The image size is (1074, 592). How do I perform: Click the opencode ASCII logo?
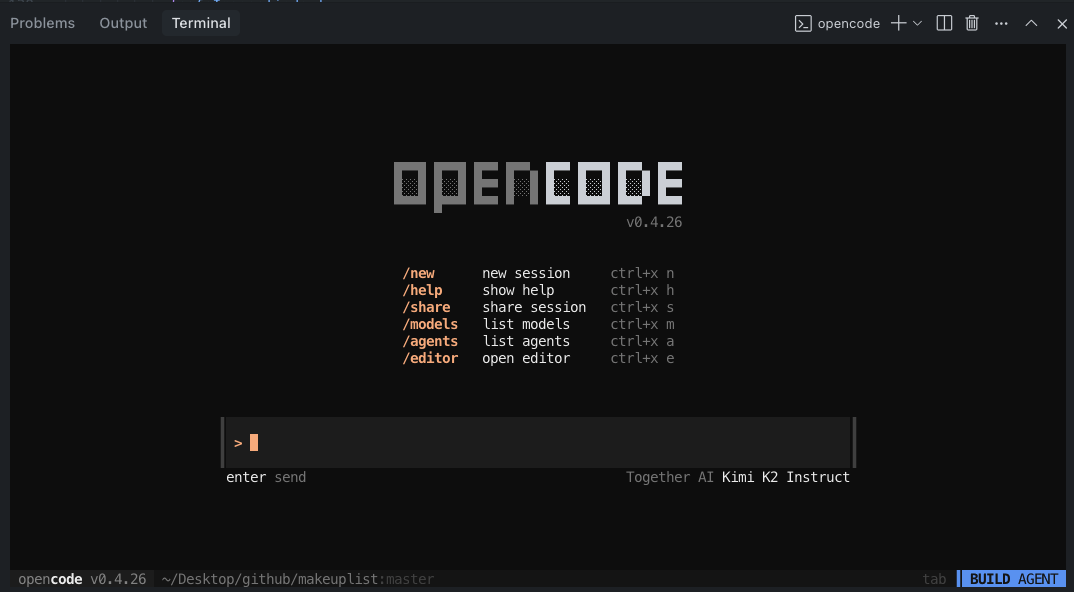538,186
